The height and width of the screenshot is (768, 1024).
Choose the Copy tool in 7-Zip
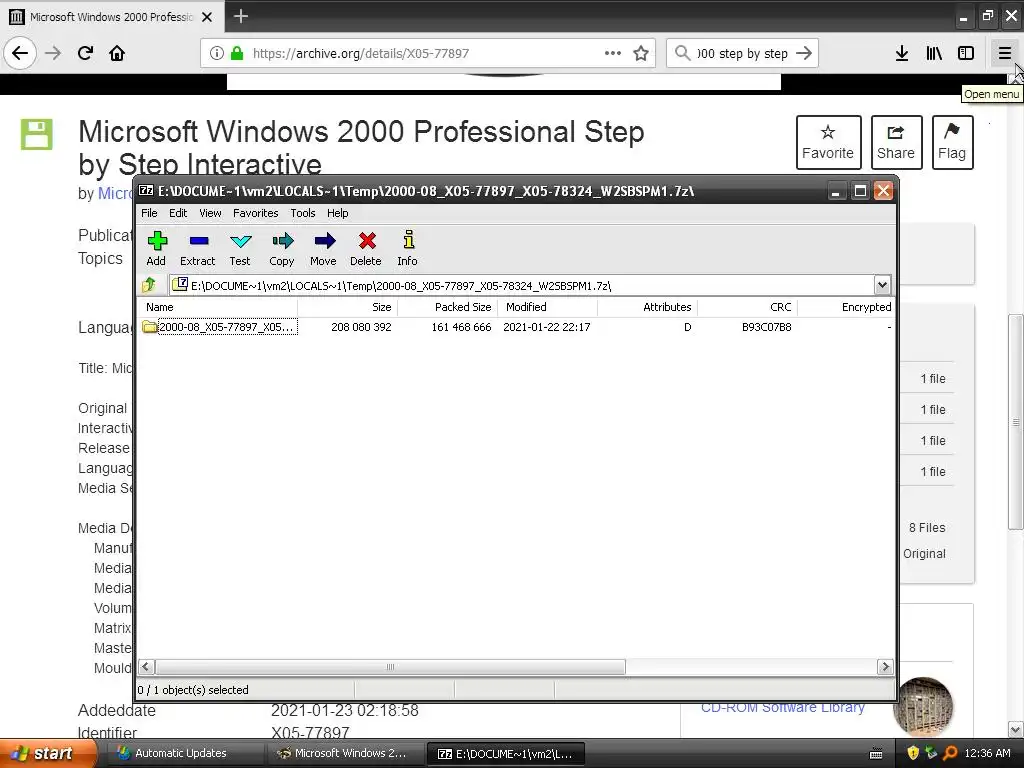[x=282, y=249]
